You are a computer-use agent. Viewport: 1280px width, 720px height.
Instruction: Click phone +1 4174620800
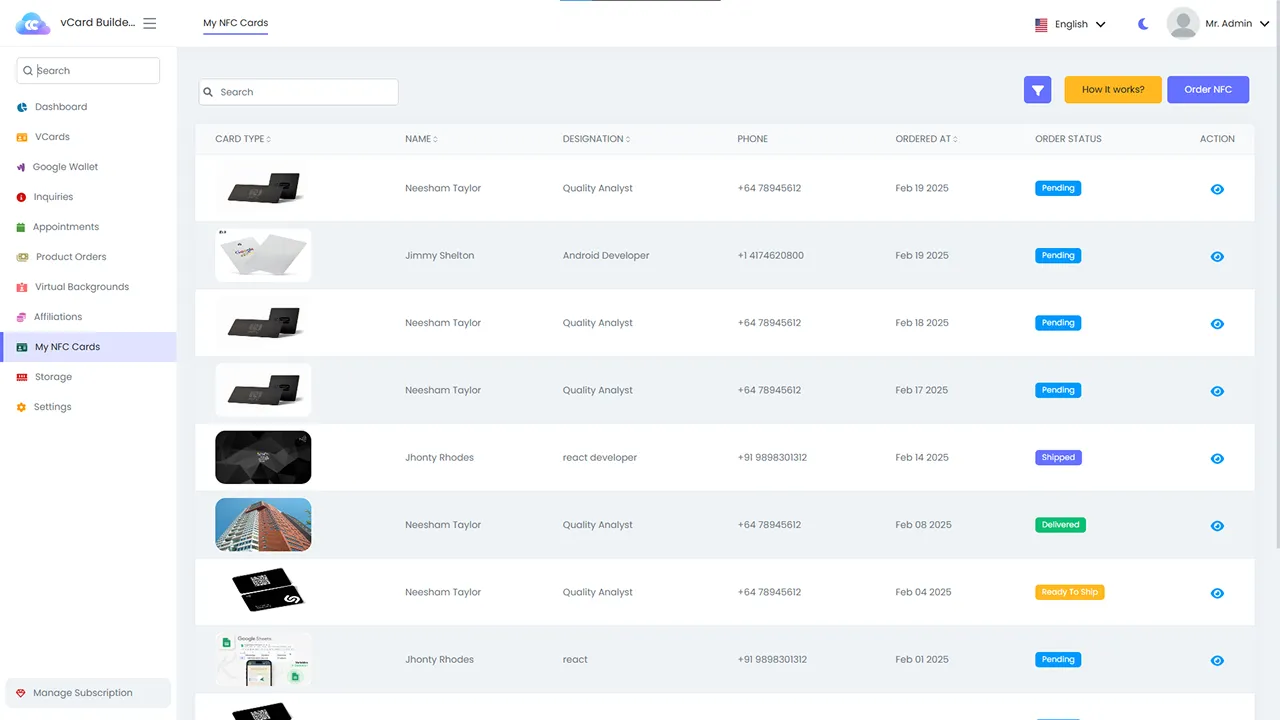click(x=770, y=255)
